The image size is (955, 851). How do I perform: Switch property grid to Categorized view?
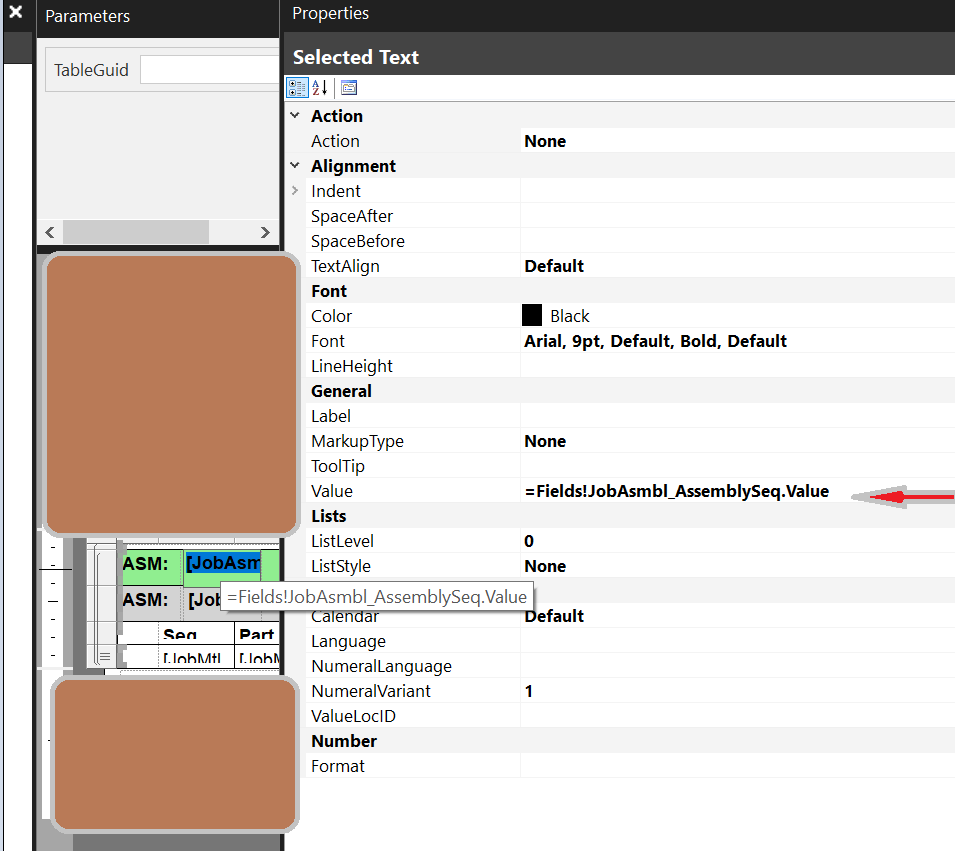click(x=297, y=88)
